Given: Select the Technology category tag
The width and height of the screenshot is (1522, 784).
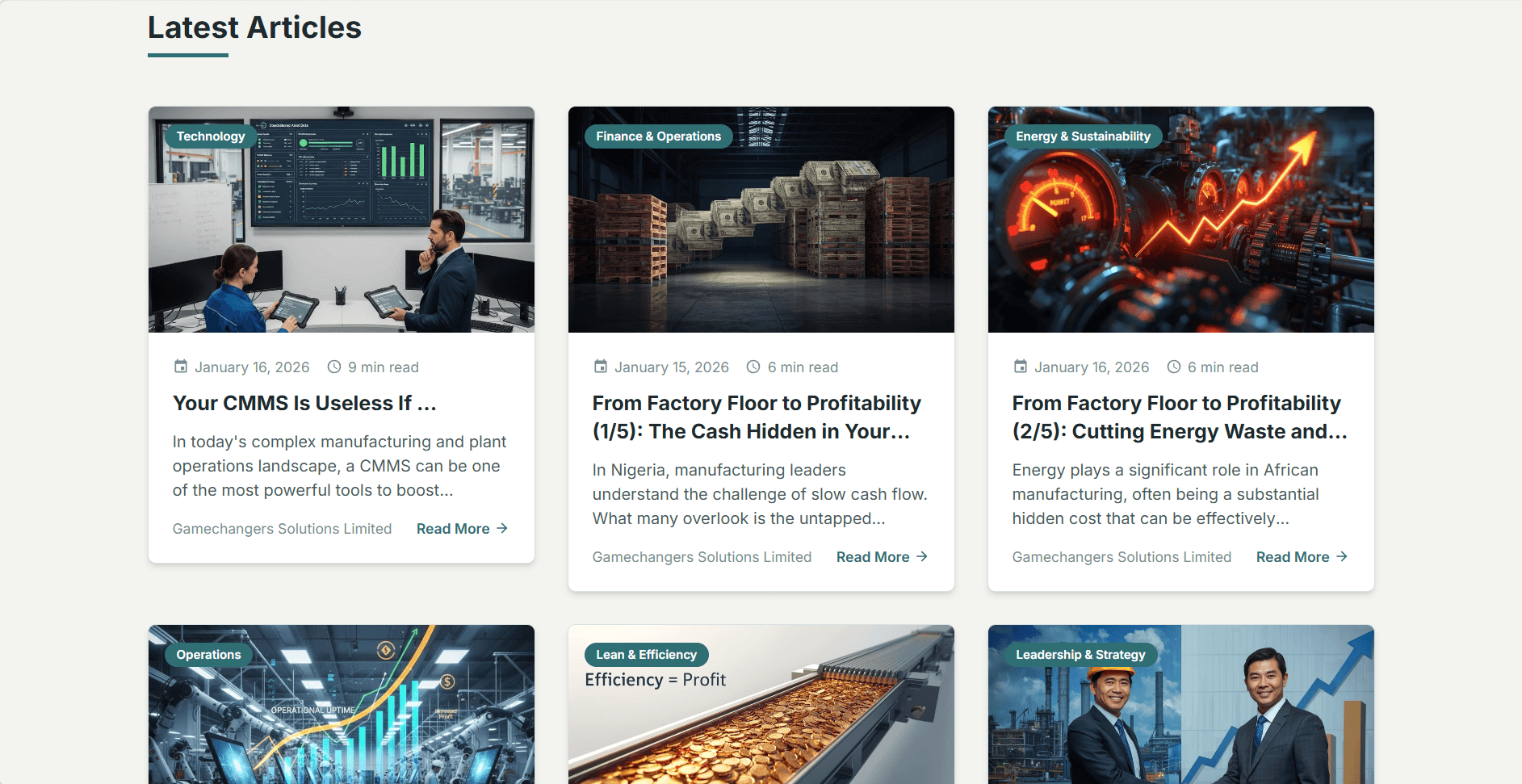Looking at the screenshot, I should [211, 136].
